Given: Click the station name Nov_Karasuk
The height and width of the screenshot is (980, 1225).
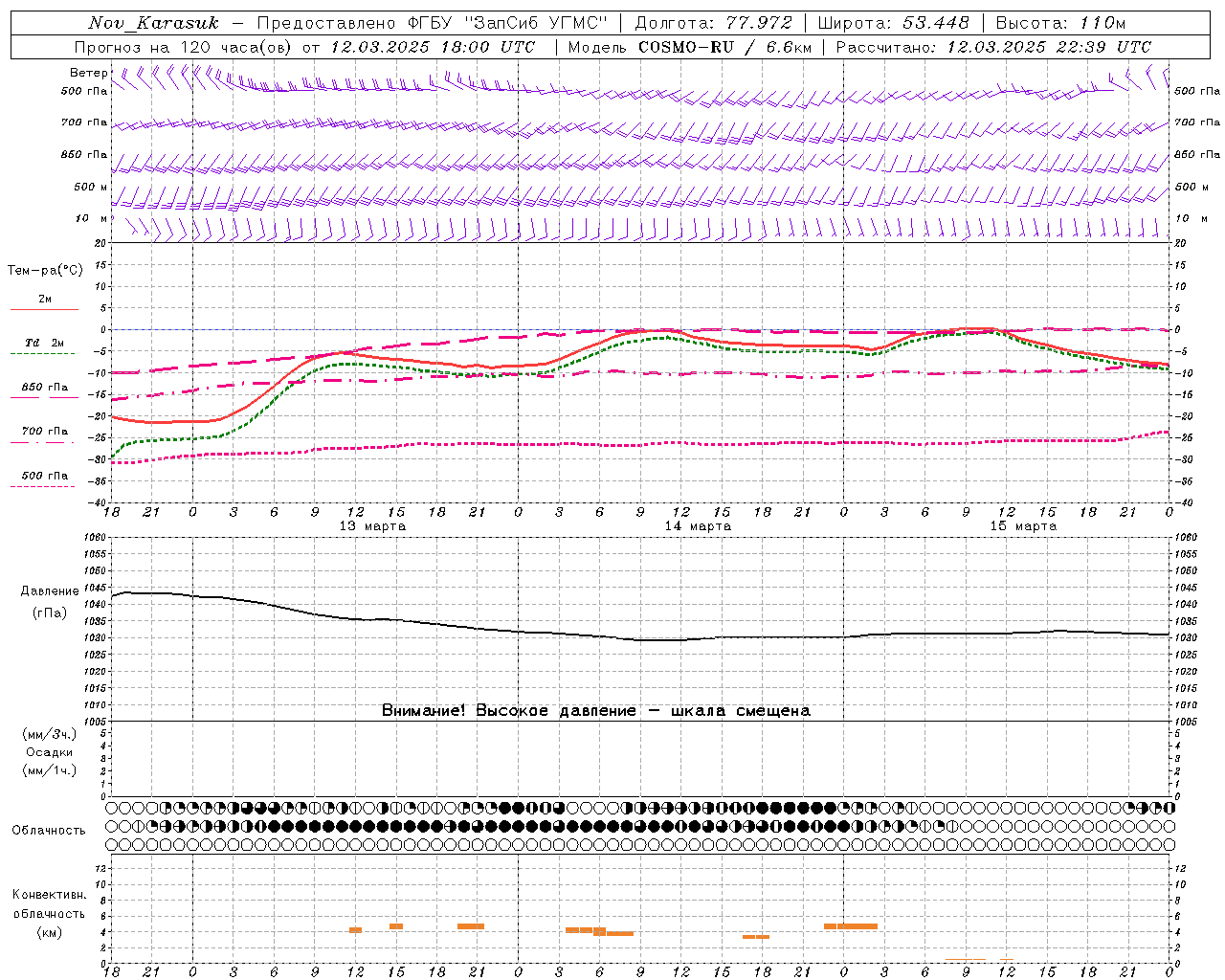Looking at the screenshot, I should tap(153, 23).
